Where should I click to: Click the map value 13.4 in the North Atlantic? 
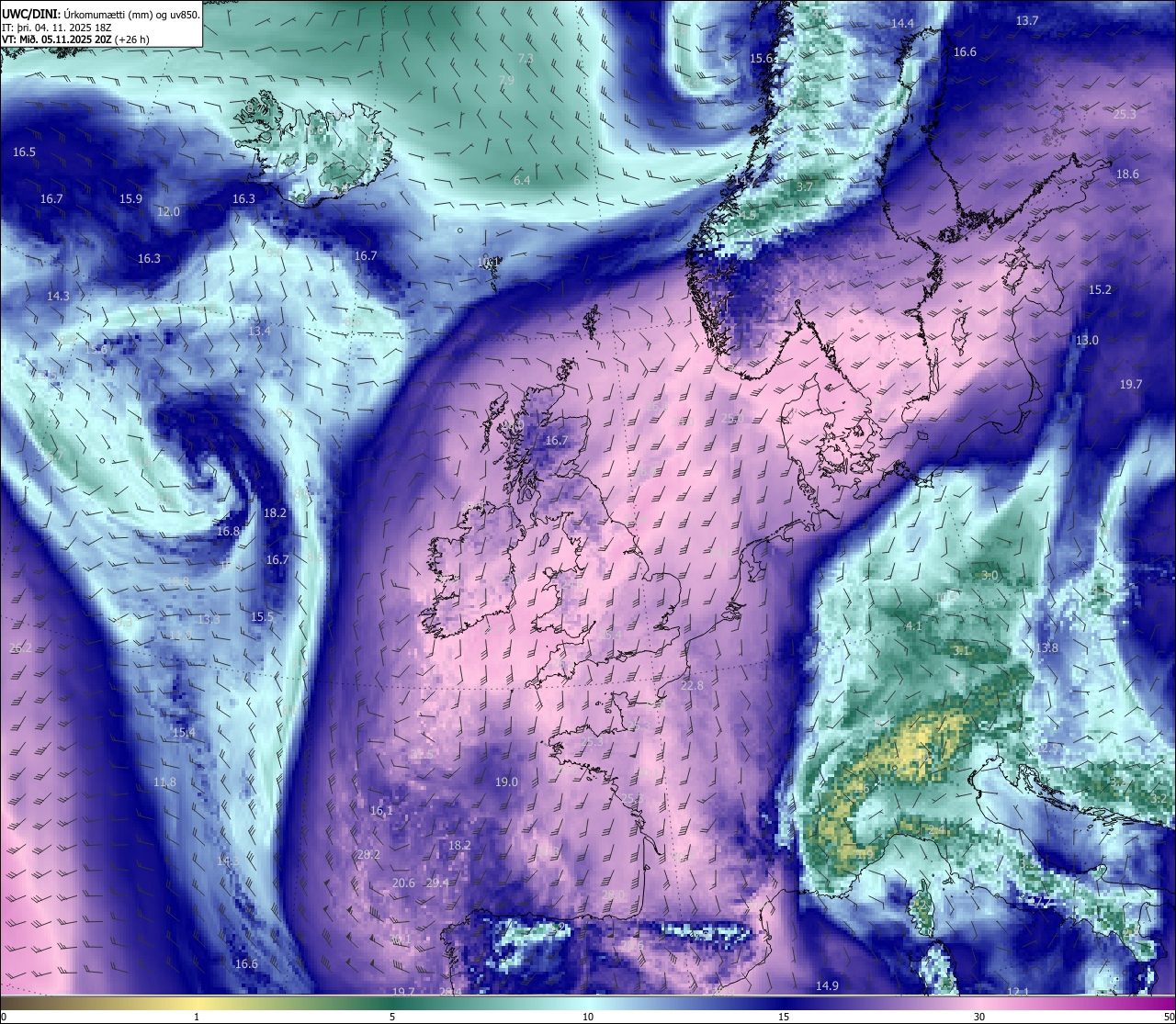[x=259, y=331]
